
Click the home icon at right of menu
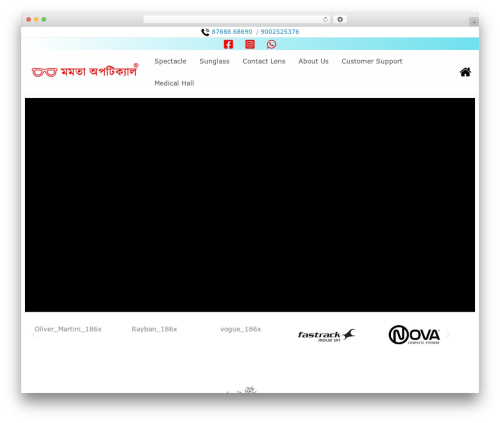pos(465,72)
